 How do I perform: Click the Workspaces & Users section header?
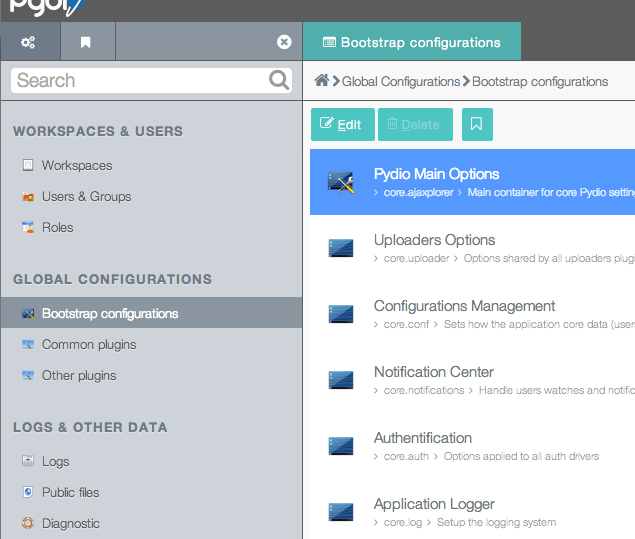pos(98,131)
